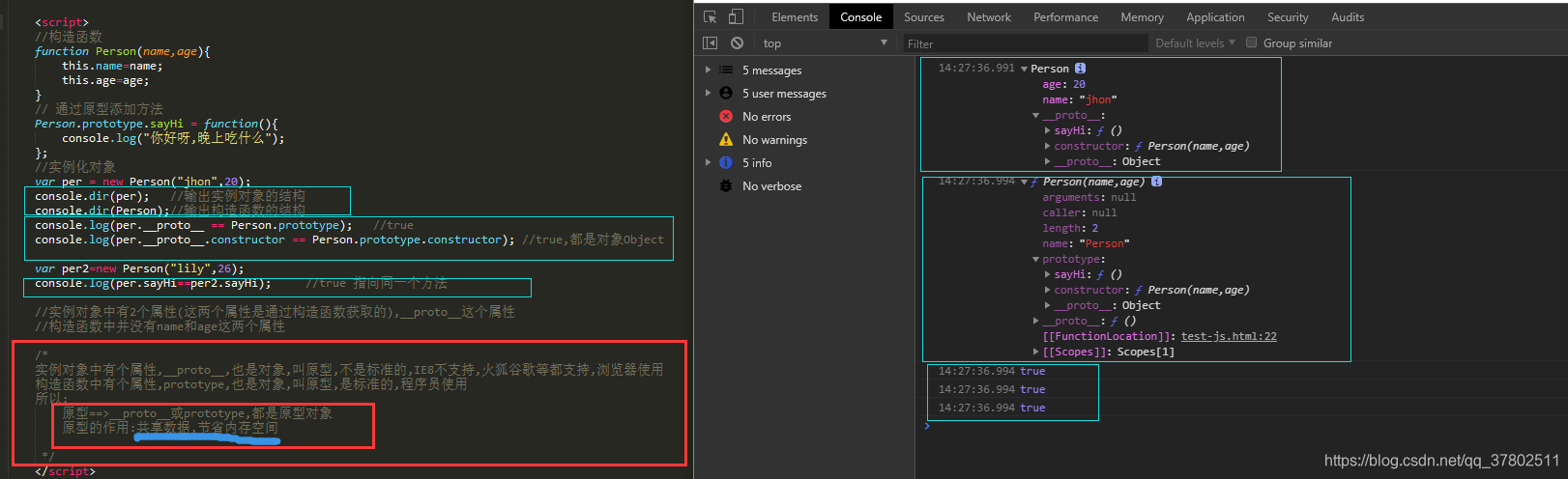The image size is (1568, 479).
Task: Click the console Filter input field
Action: [x=1025, y=43]
